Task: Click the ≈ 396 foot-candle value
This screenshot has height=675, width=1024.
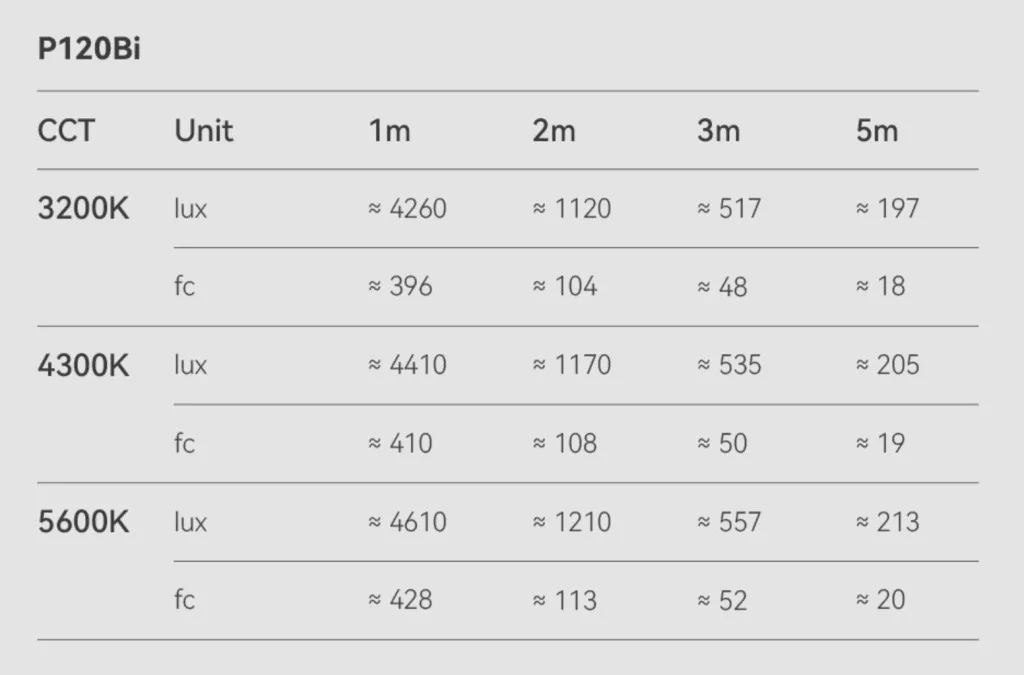Action: 400,287
